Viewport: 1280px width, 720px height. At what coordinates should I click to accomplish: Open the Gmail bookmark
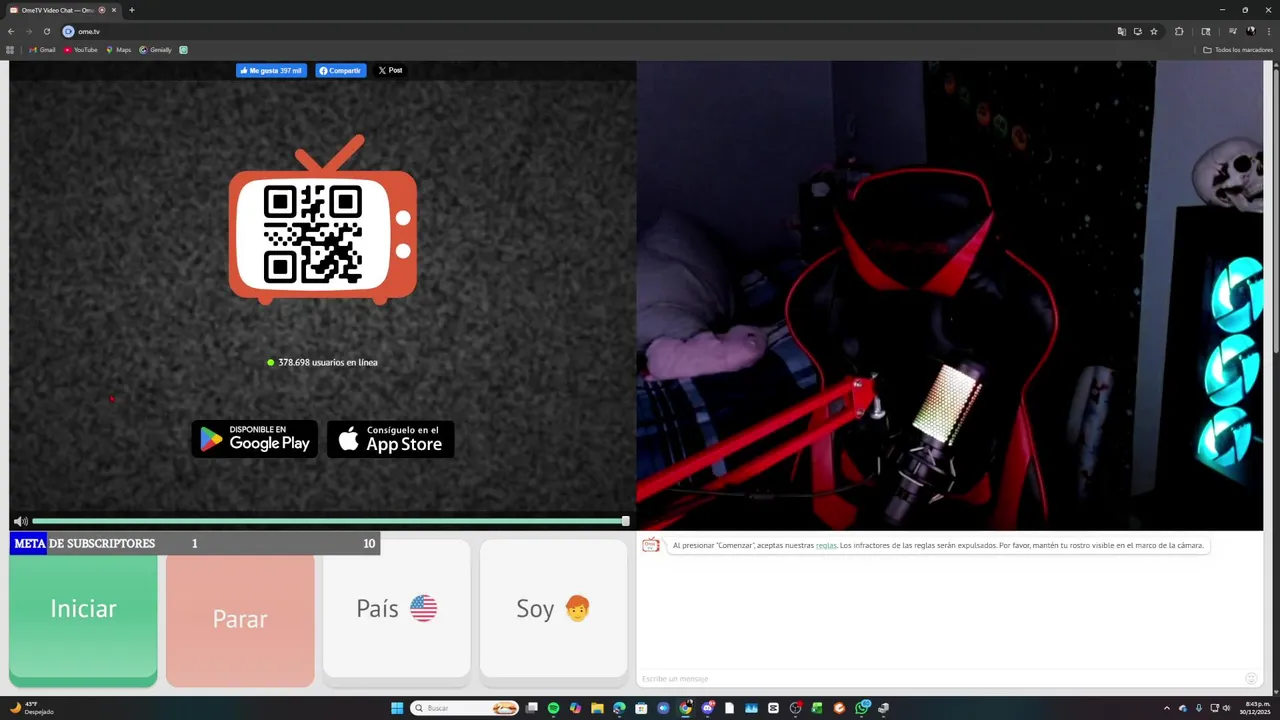pos(42,50)
